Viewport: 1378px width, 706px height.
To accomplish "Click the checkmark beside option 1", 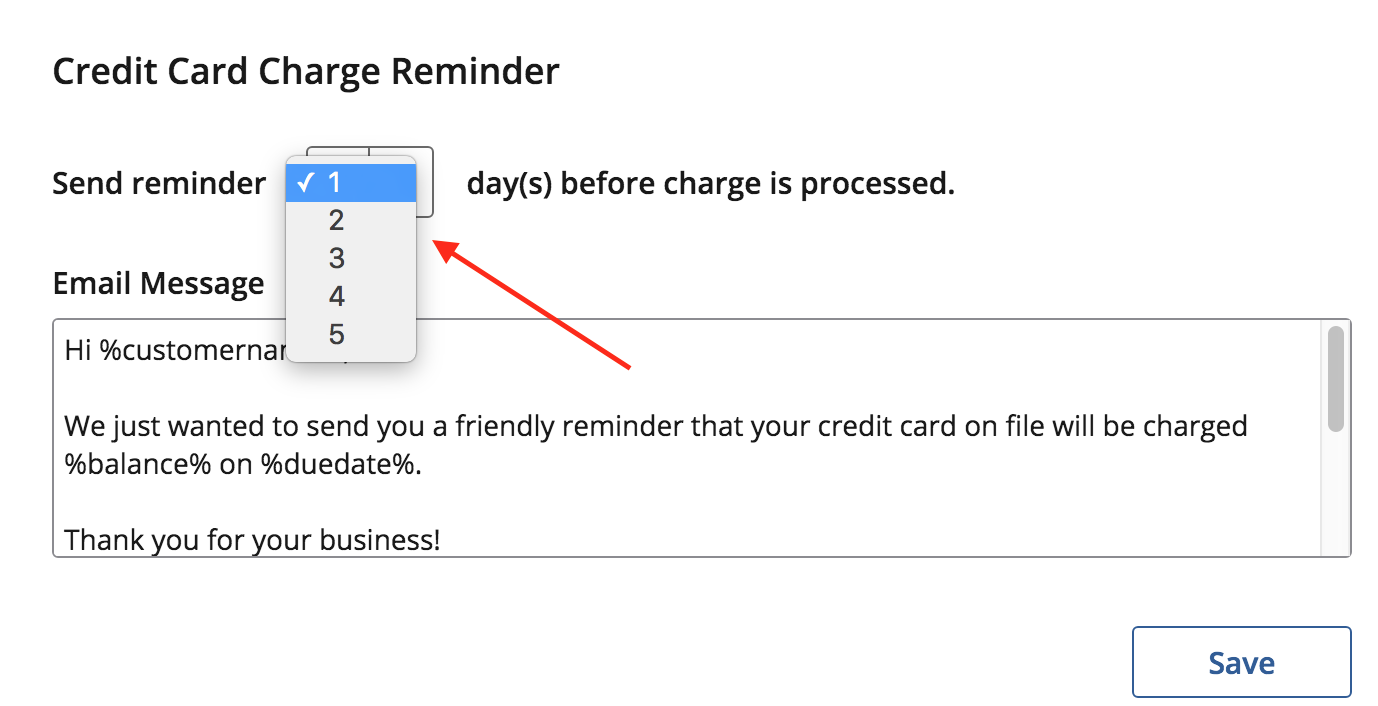I will 306,182.
